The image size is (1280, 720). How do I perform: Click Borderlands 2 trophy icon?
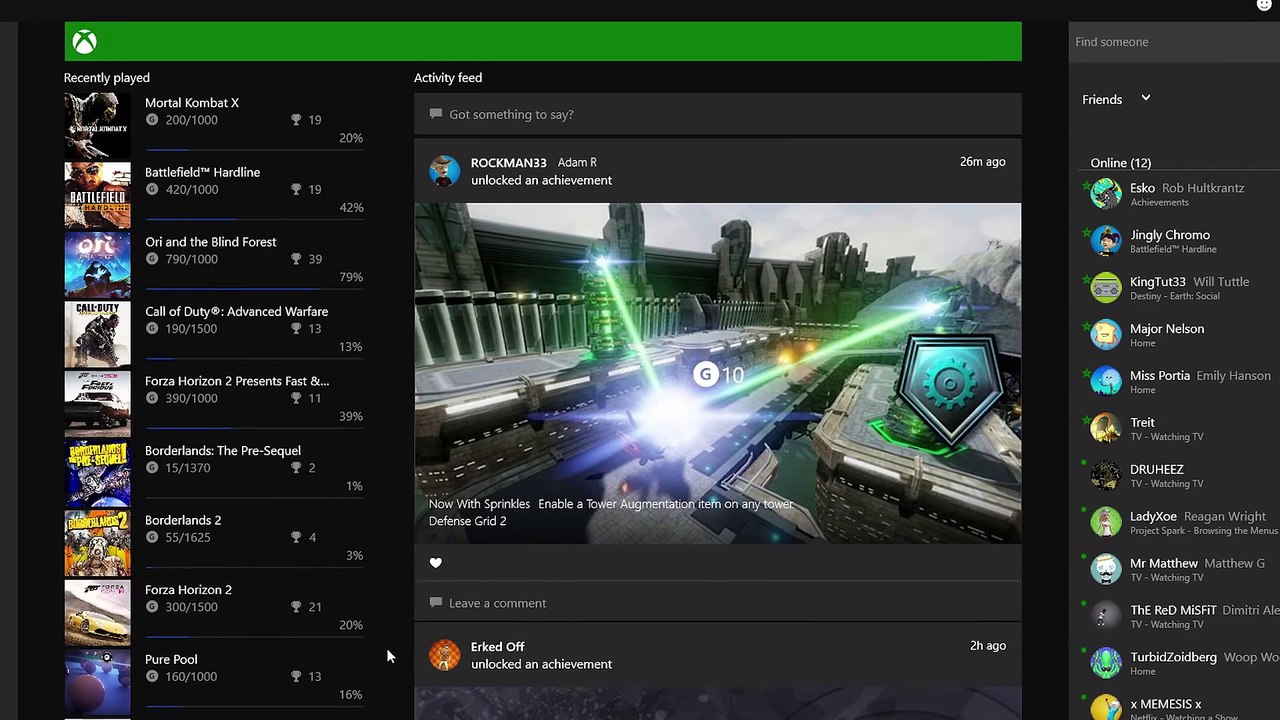296,537
